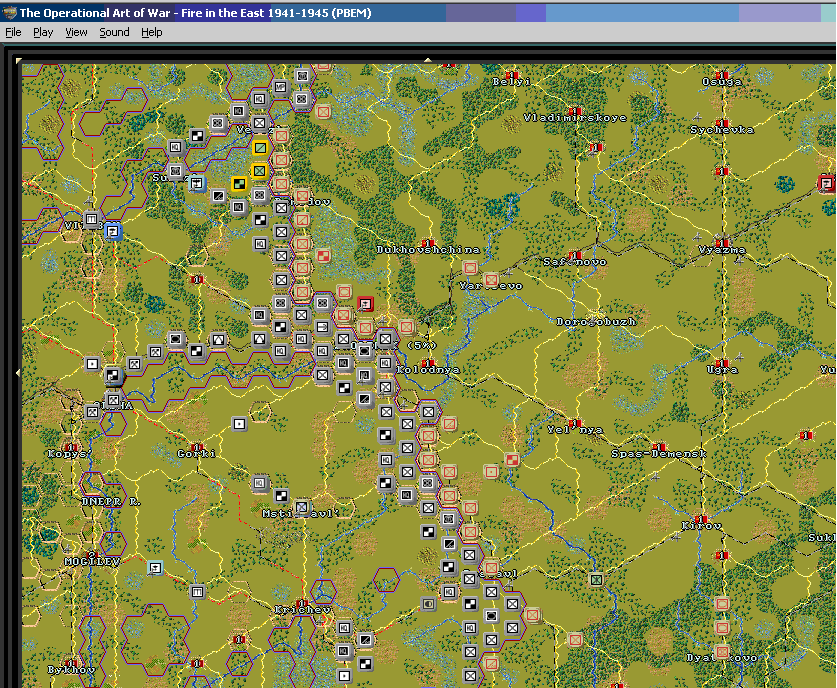Click the Vladimirskoye city label

[575, 117]
